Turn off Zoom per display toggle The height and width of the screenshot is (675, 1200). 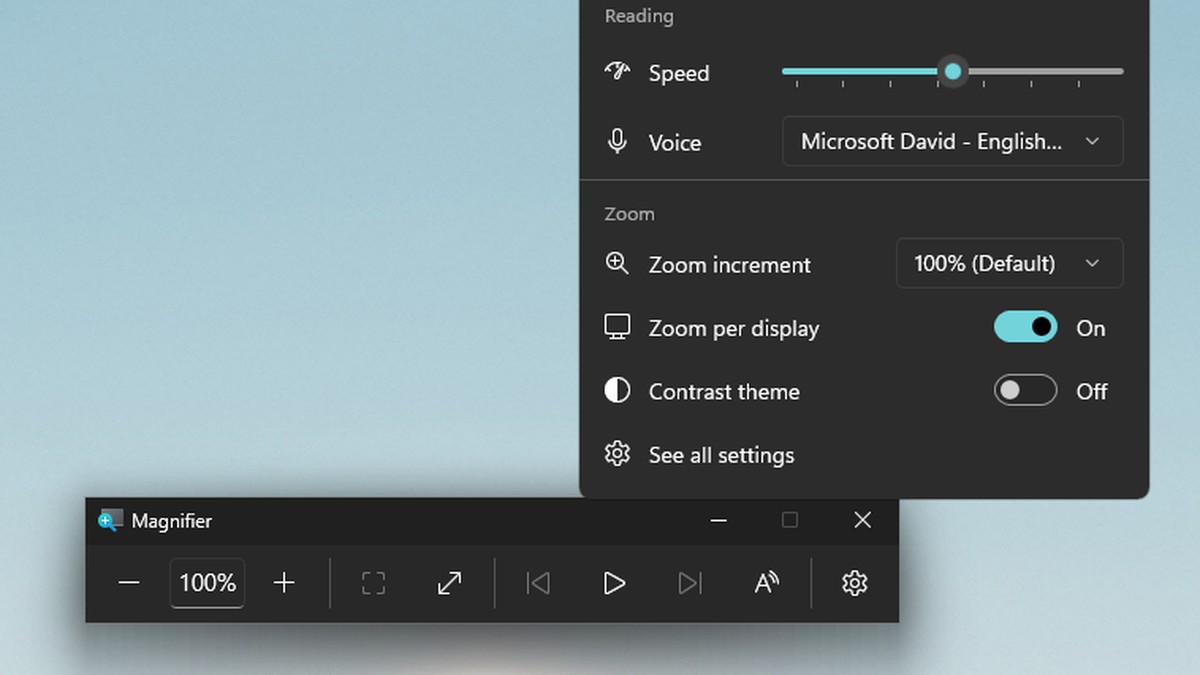click(x=1025, y=327)
